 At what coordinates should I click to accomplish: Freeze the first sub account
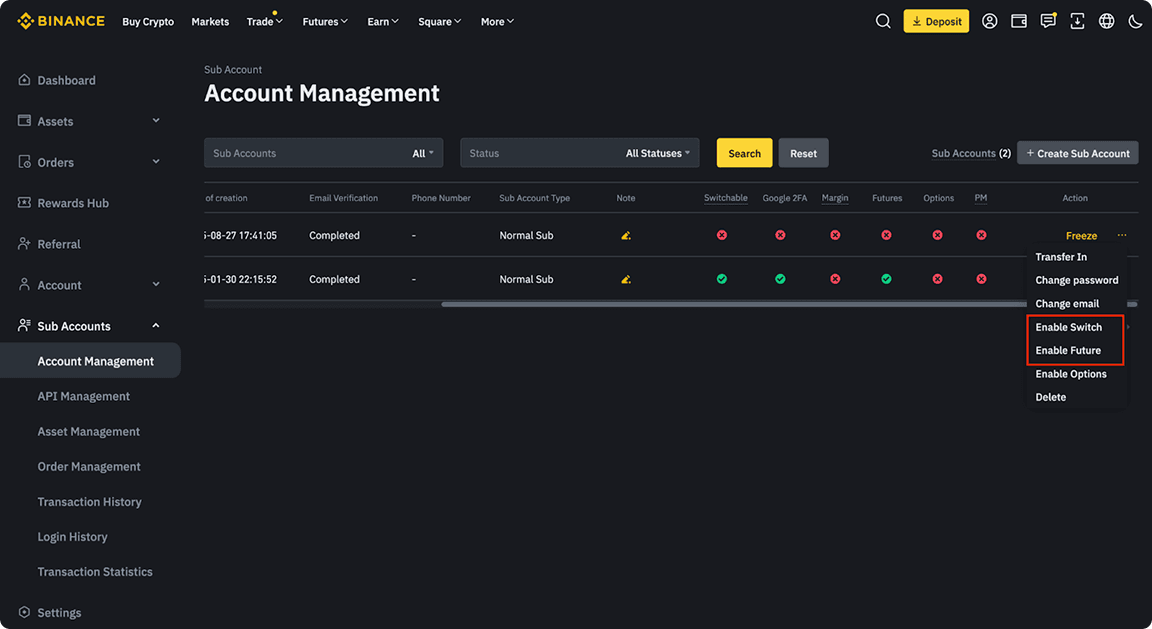point(1081,235)
